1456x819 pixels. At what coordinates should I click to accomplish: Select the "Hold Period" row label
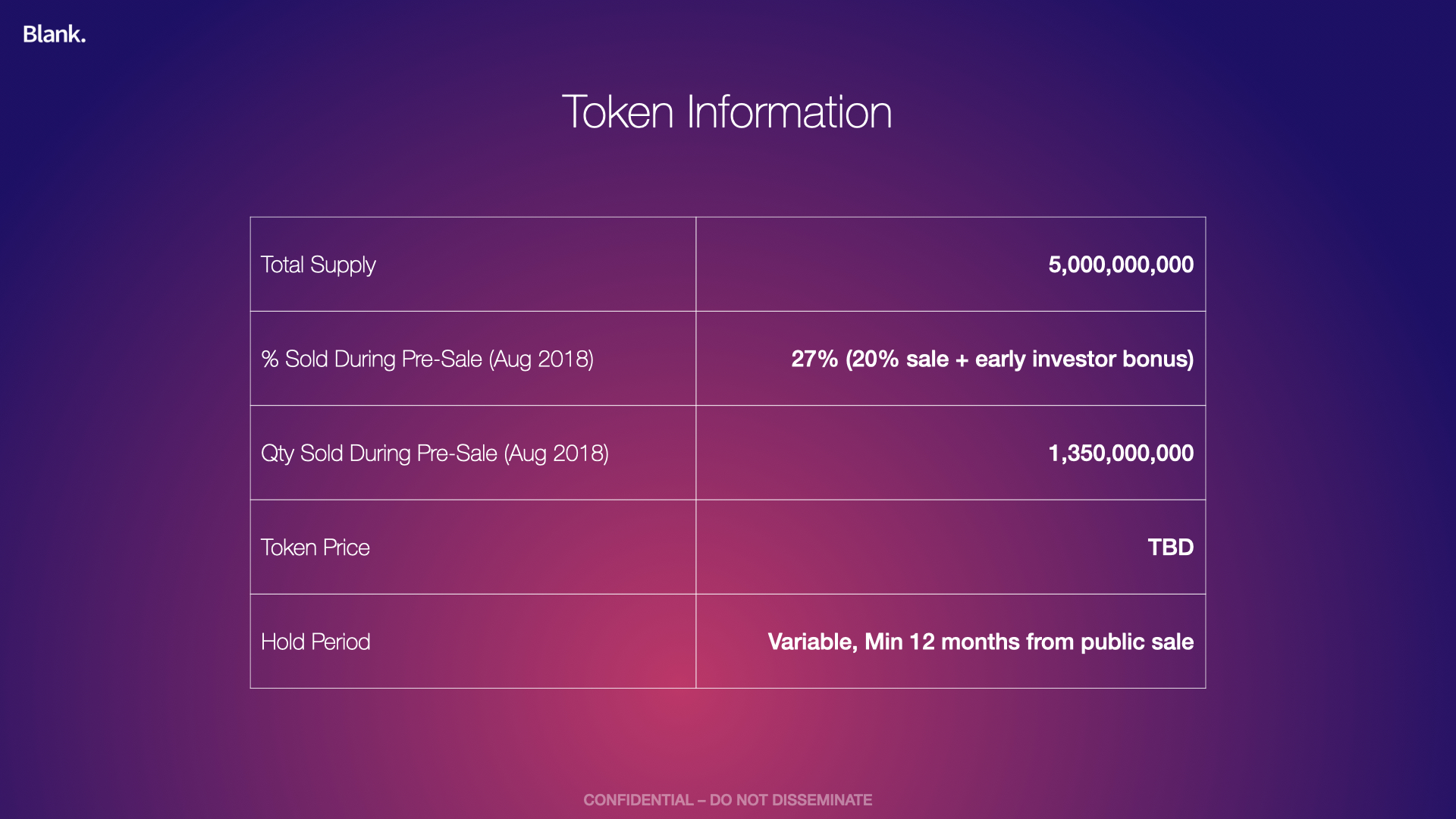point(315,642)
